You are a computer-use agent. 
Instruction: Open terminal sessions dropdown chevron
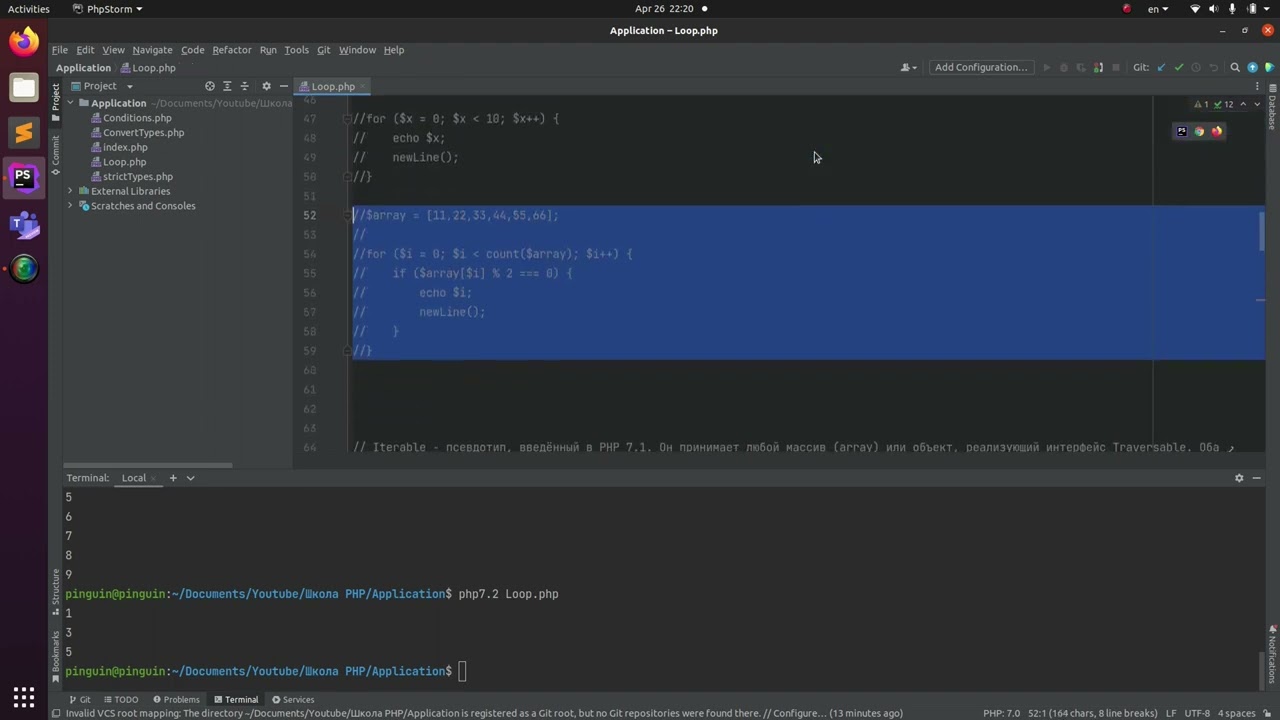click(x=190, y=478)
